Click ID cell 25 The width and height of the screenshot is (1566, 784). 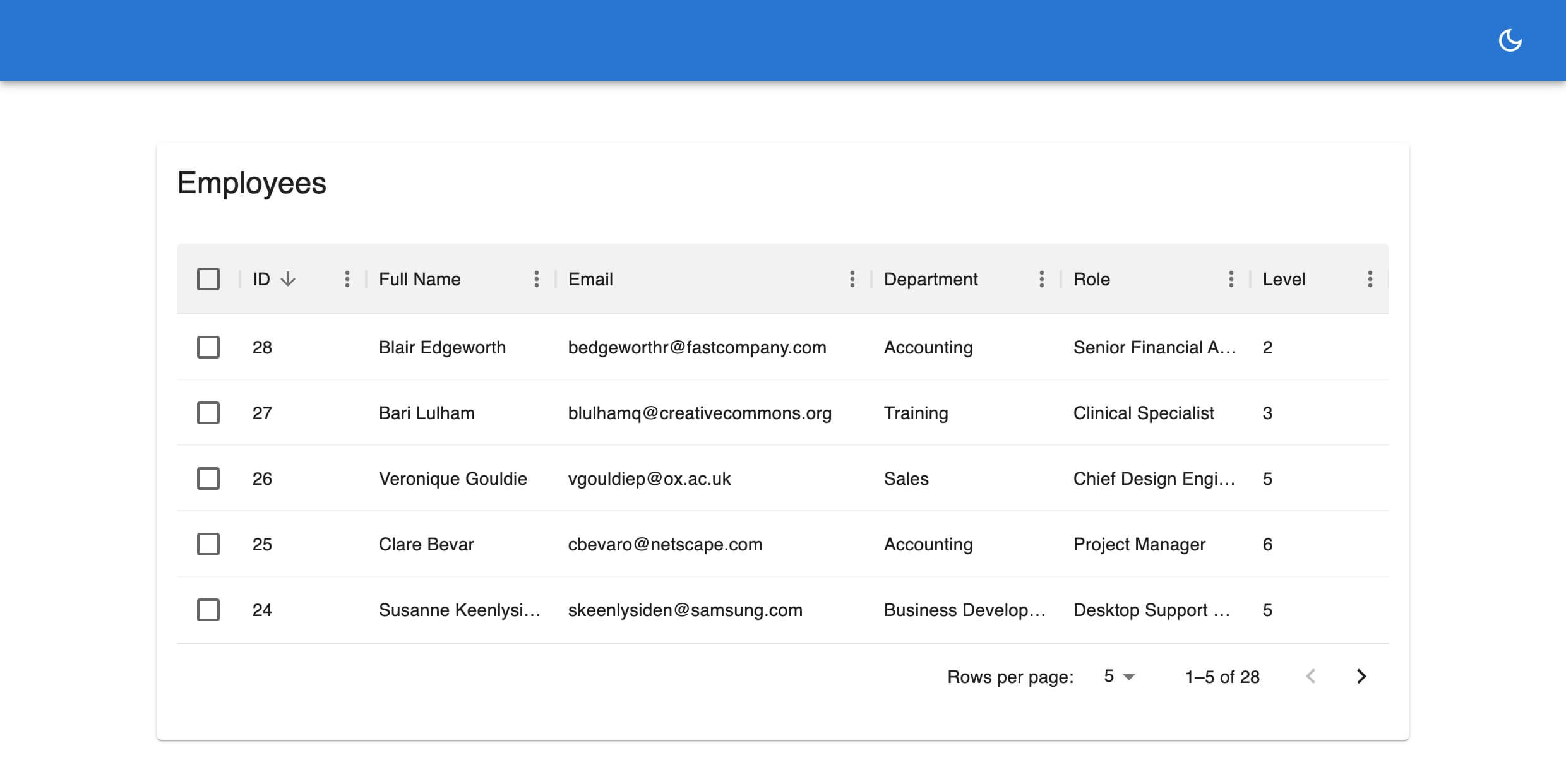(x=262, y=544)
